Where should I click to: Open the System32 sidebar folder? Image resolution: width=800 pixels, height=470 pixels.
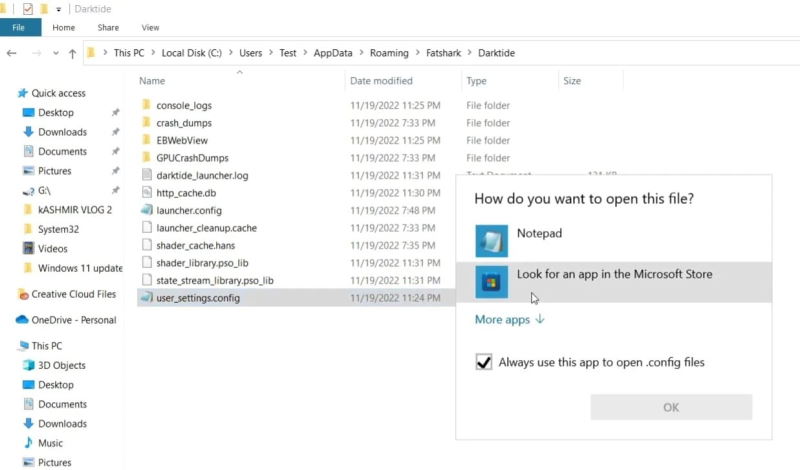point(58,229)
